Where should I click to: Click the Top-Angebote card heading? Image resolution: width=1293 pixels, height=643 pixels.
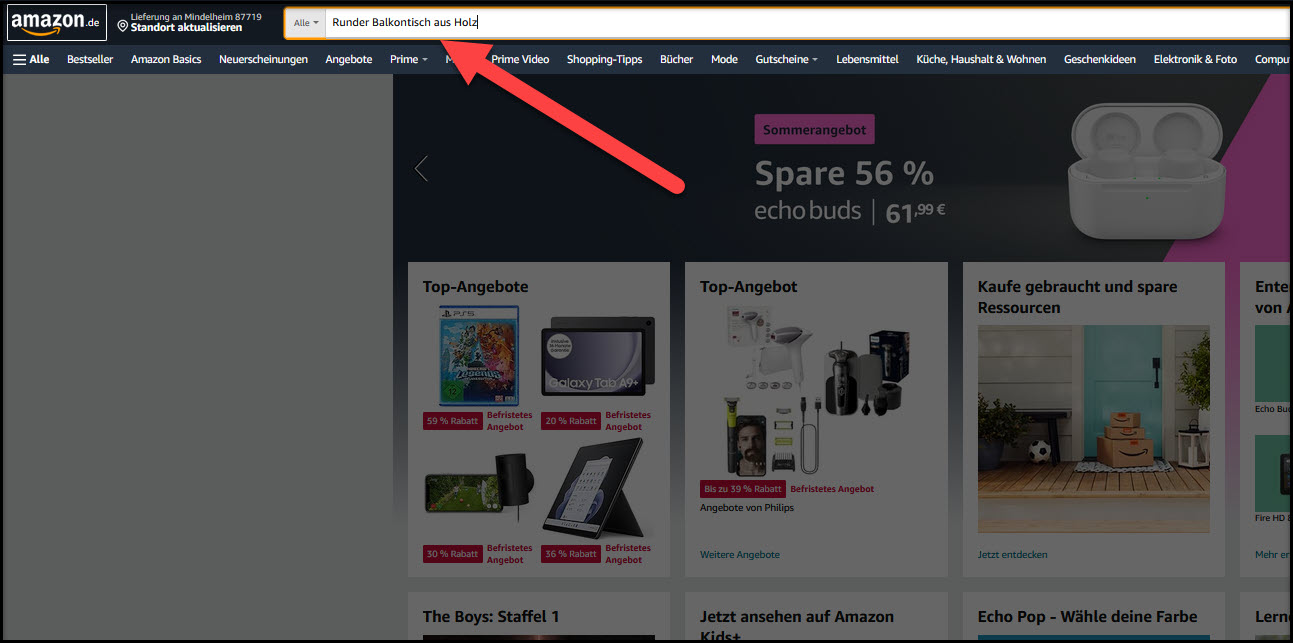(475, 287)
